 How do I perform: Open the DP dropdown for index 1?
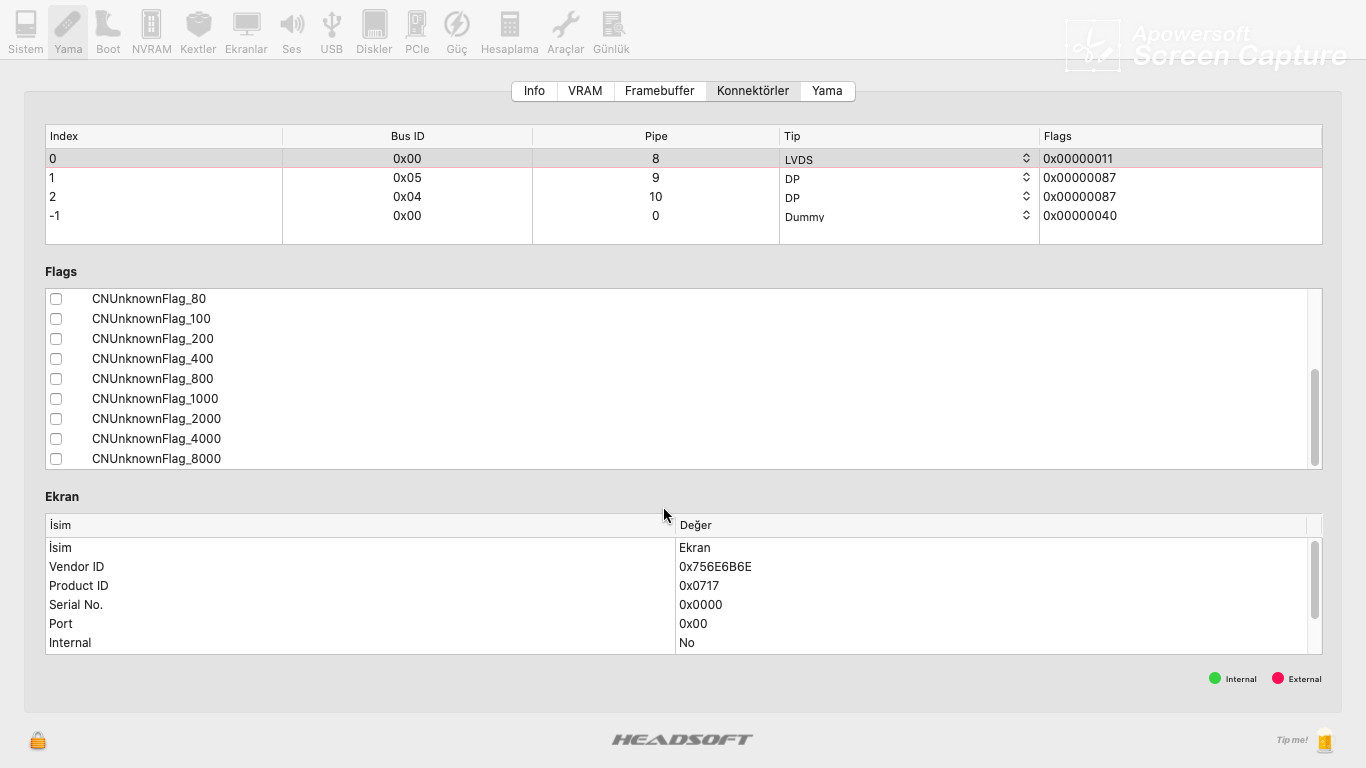pyautogui.click(x=1025, y=177)
